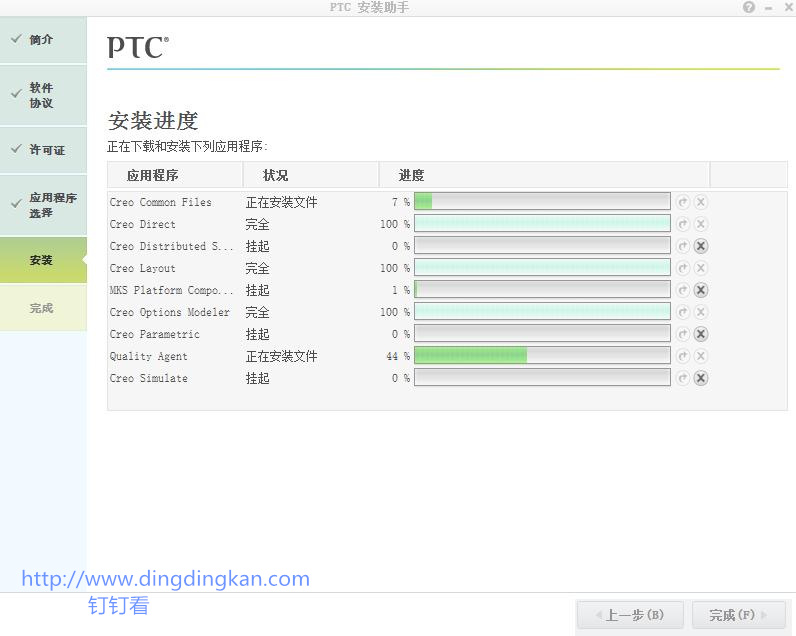The width and height of the screenshot is (796, 636).
Task: Open the 简介 step in sidebar
Action: pos(43,40)
